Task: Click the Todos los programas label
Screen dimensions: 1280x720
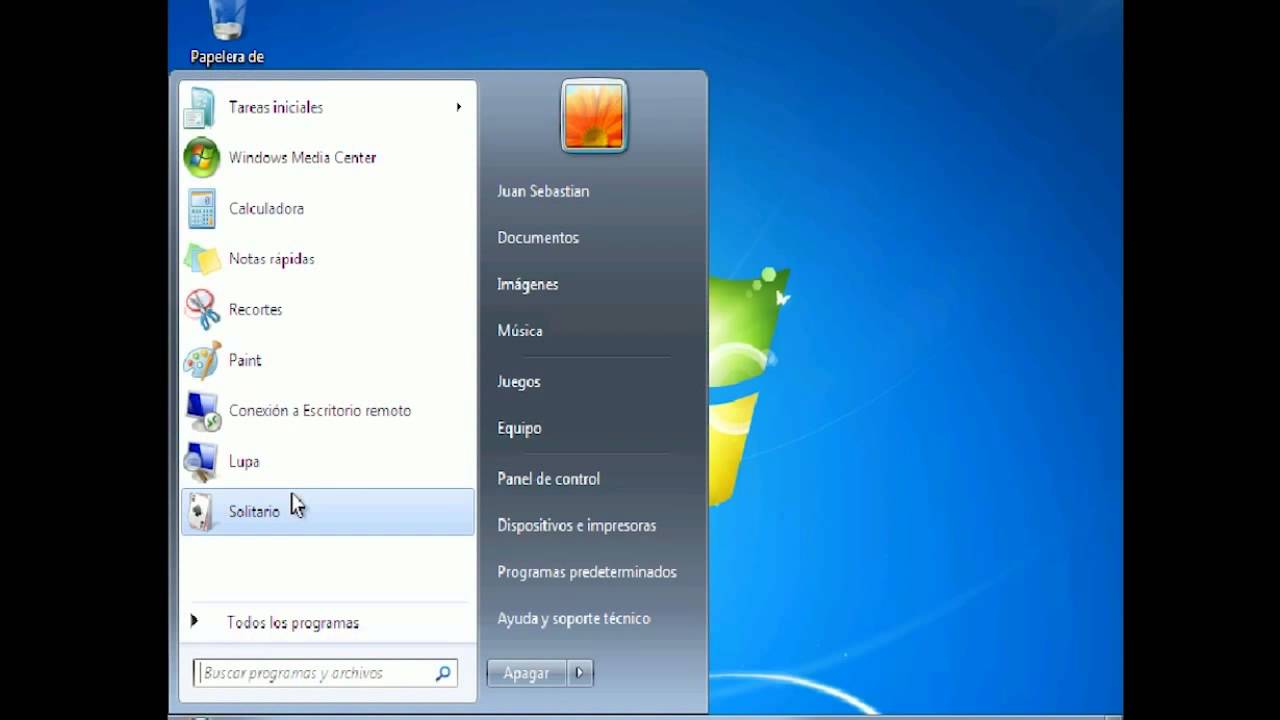Action: tap(293, 623)
